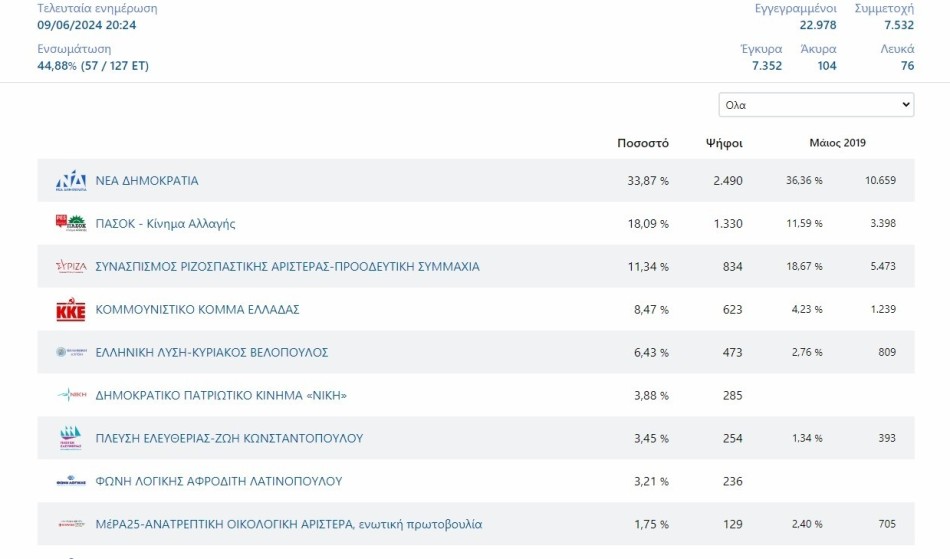Open ΔΗΜΟΚΡΑΤΙΚΟ ΠΑΤΡΙΩΤΙΚΟ ΚΙΝΗΜΑ «ΝΙΚΗ» link
This screenshot has width=950, height=559.
[221, 395]
